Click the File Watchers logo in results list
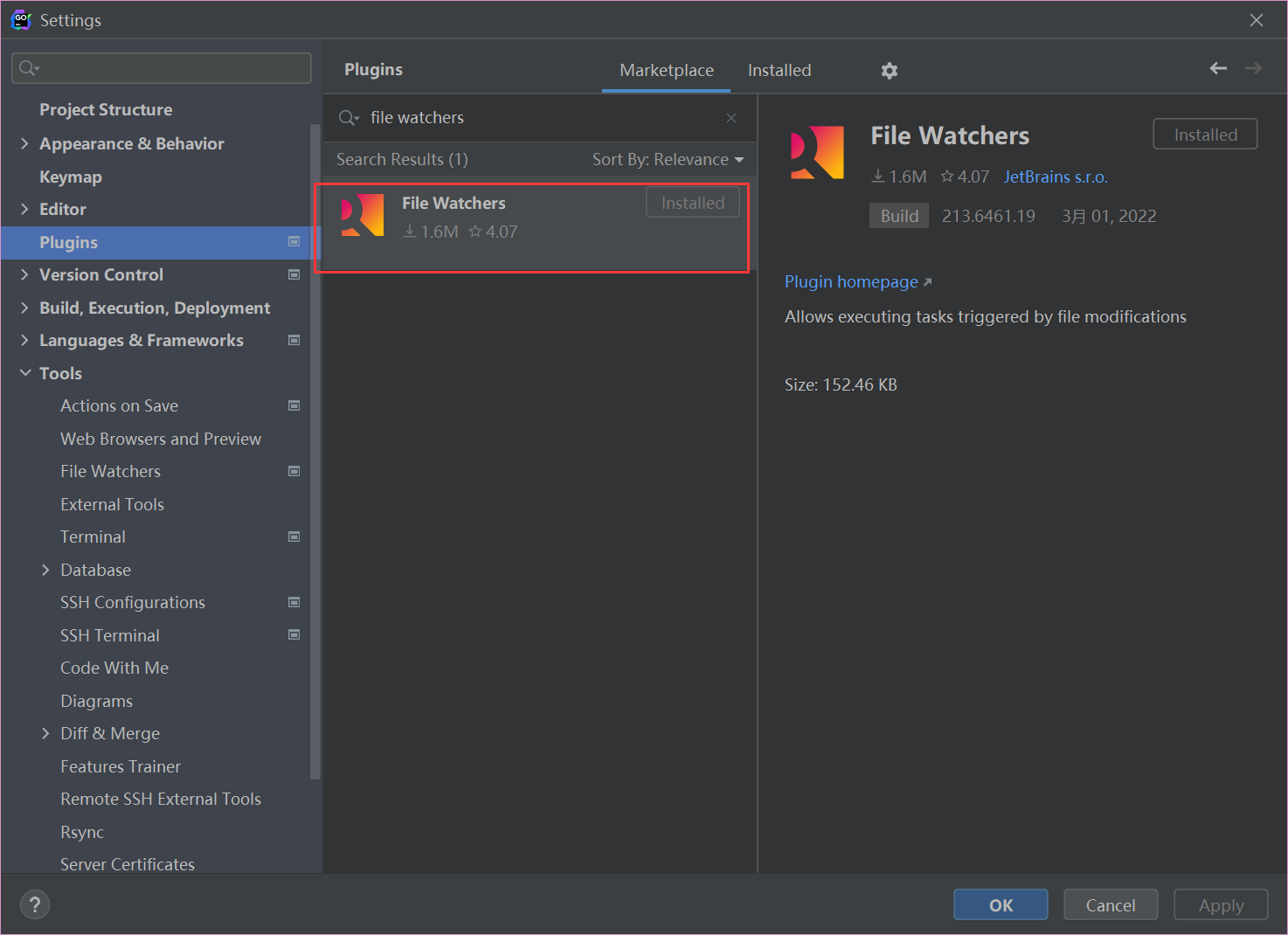 tap(363, 216)
